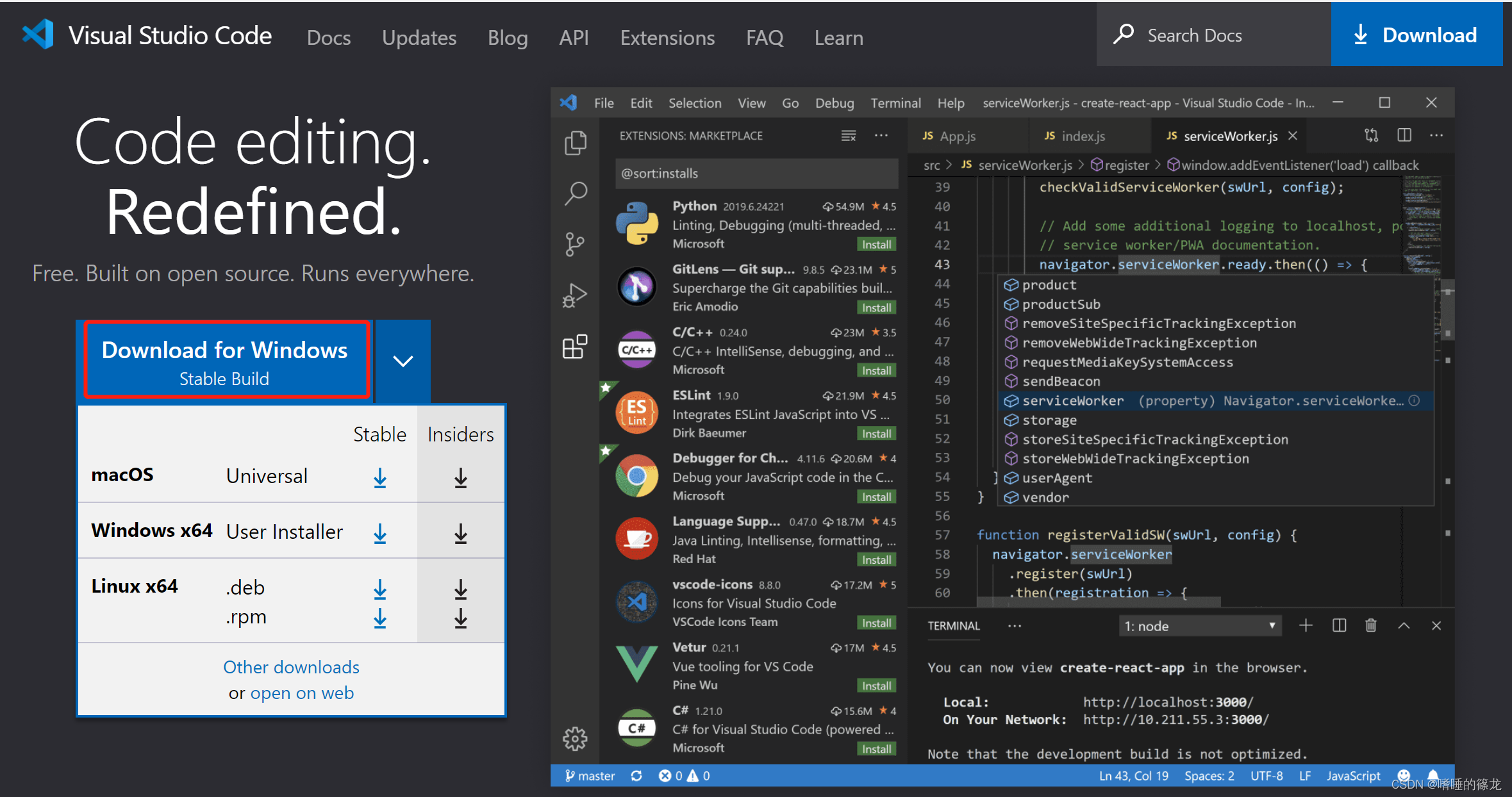Click the Visual Studio Code logo
Screen dimensions: 1512x797
point(38,35)
